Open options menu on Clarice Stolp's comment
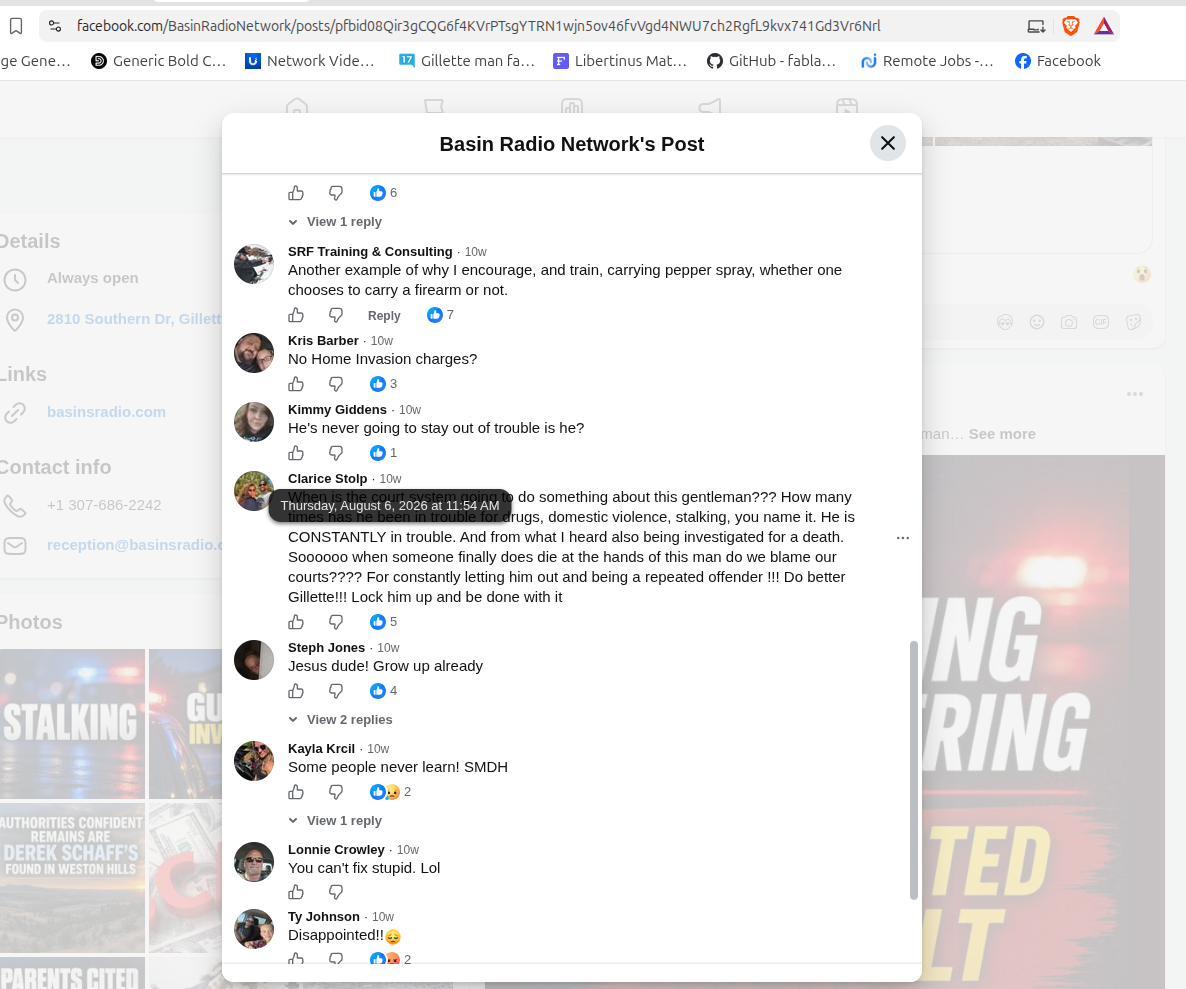Screen dimensions: 1186x989 pos(902,538)
